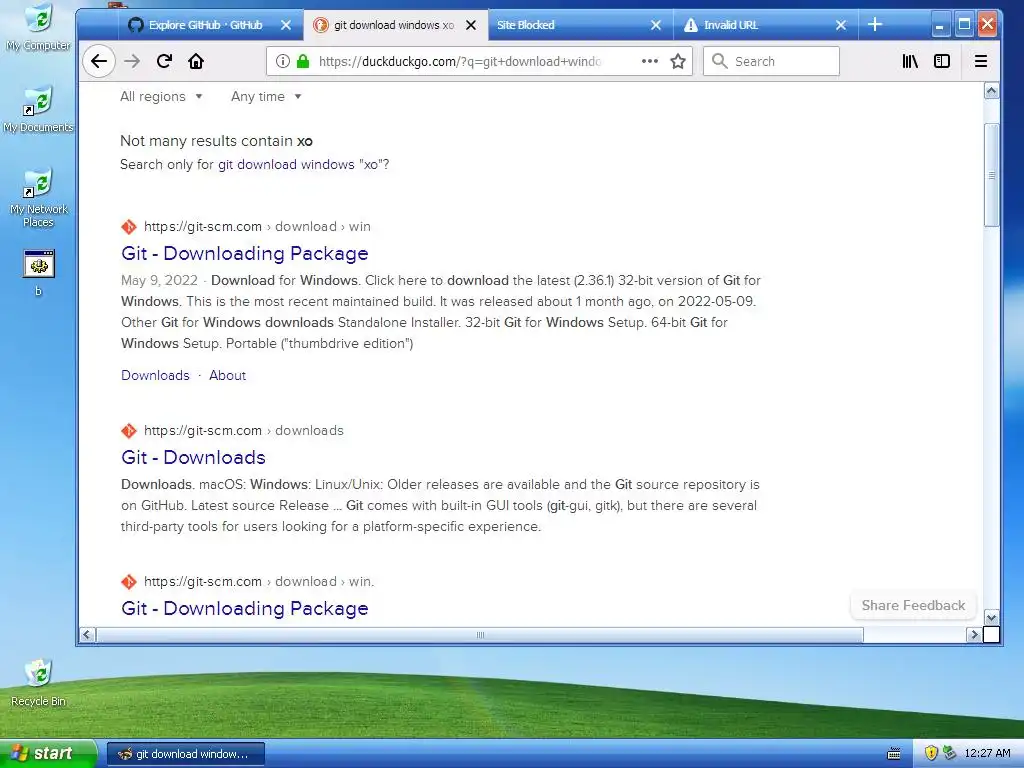The image size is (1024, 768).
Task: Click git download window taskbar button
Action: click(185, 754)
